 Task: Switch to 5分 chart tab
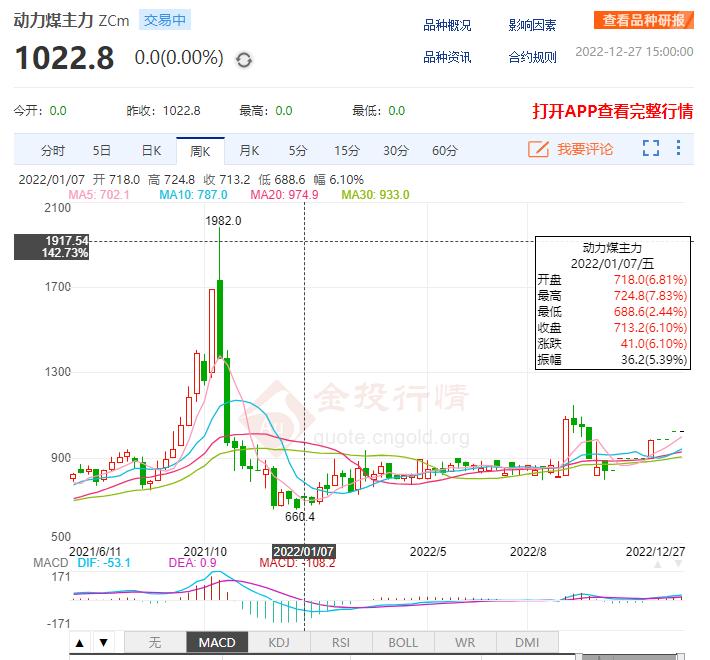298,151
